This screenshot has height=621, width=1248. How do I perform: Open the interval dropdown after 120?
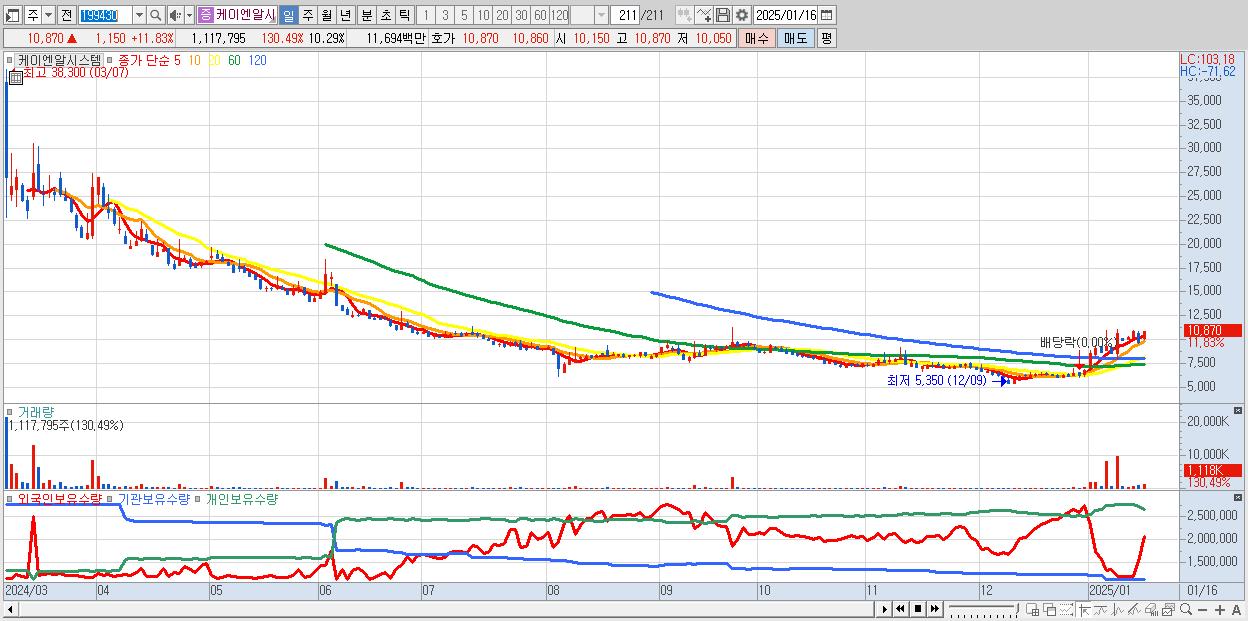601,15
